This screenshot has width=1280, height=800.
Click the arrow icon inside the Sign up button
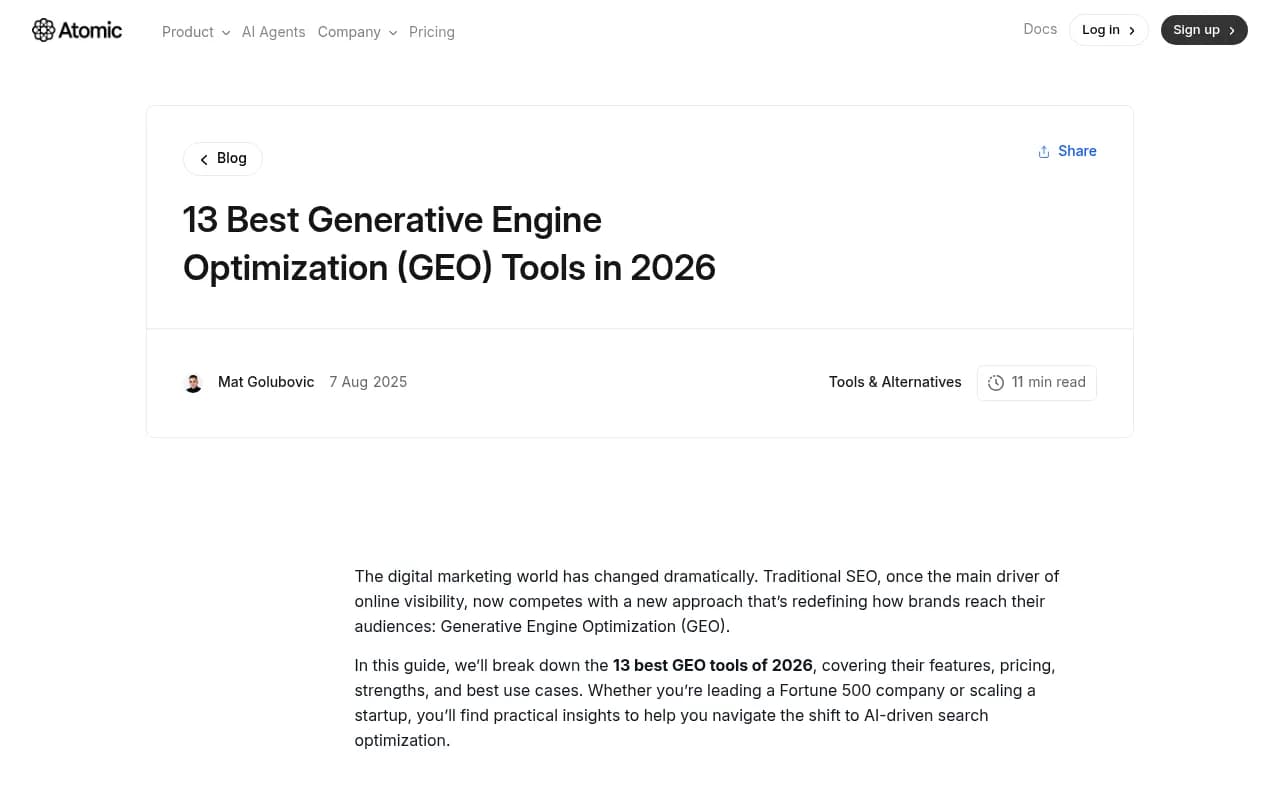point(1231,30)
